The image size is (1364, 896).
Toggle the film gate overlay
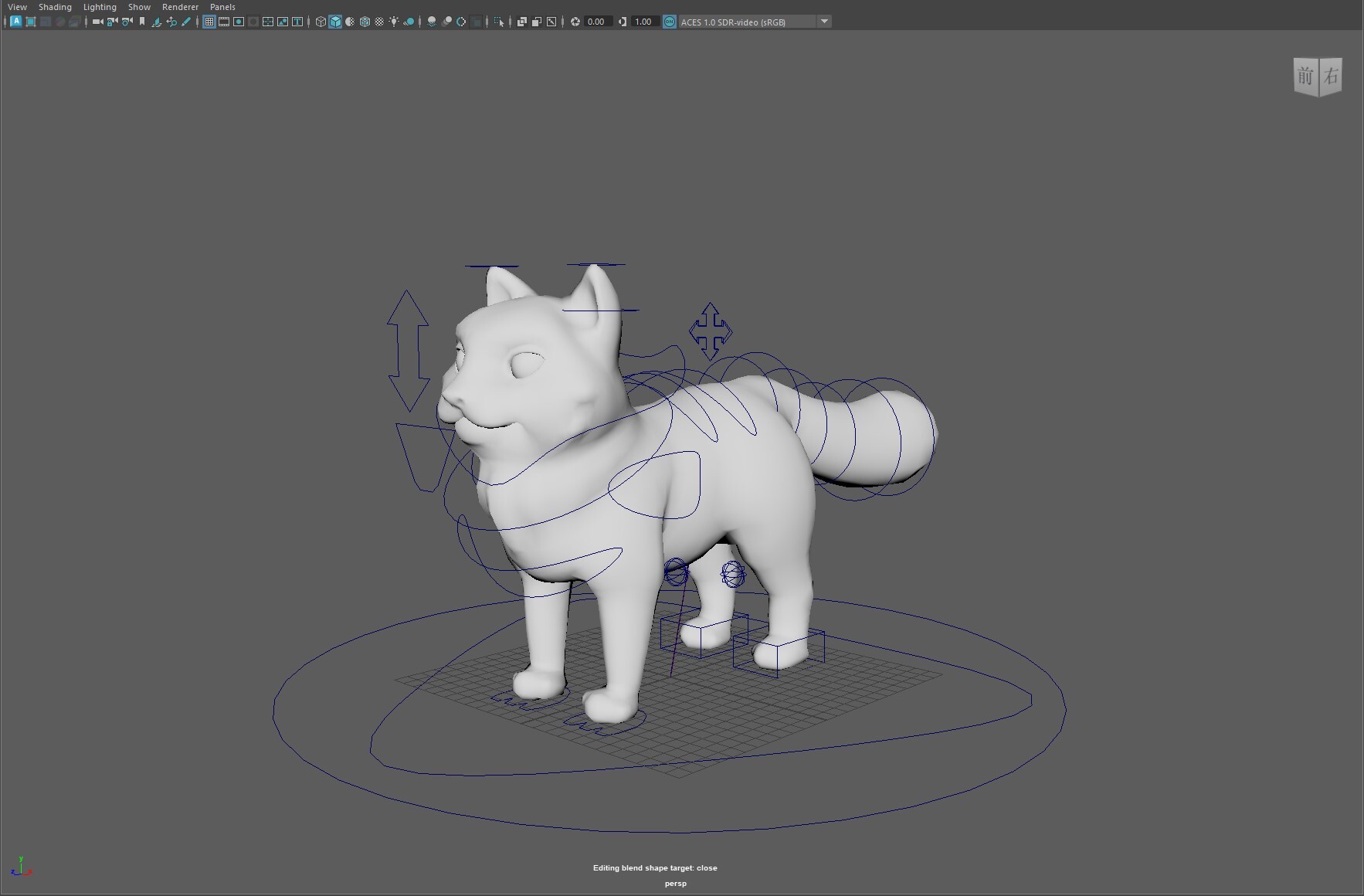coord(224,21)
